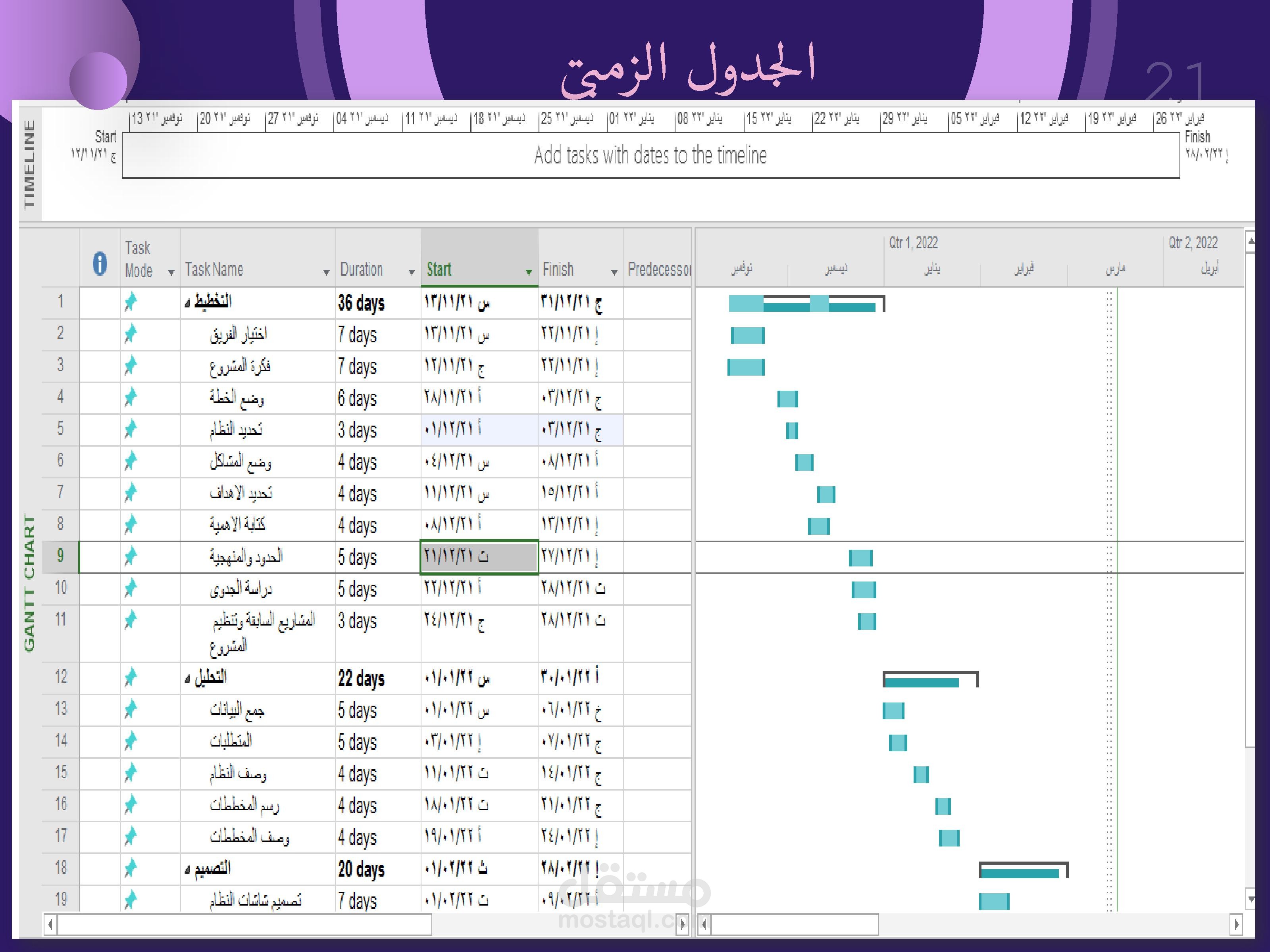Viewport: 1270px width, 952px height.
Task: Click the Finish column header
Action: tap(581, 258)
